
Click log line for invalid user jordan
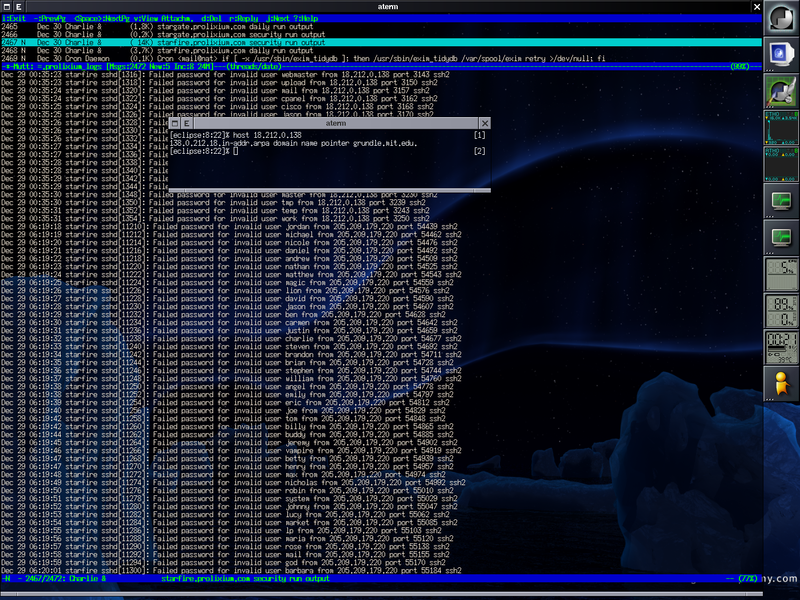(230, 227)
